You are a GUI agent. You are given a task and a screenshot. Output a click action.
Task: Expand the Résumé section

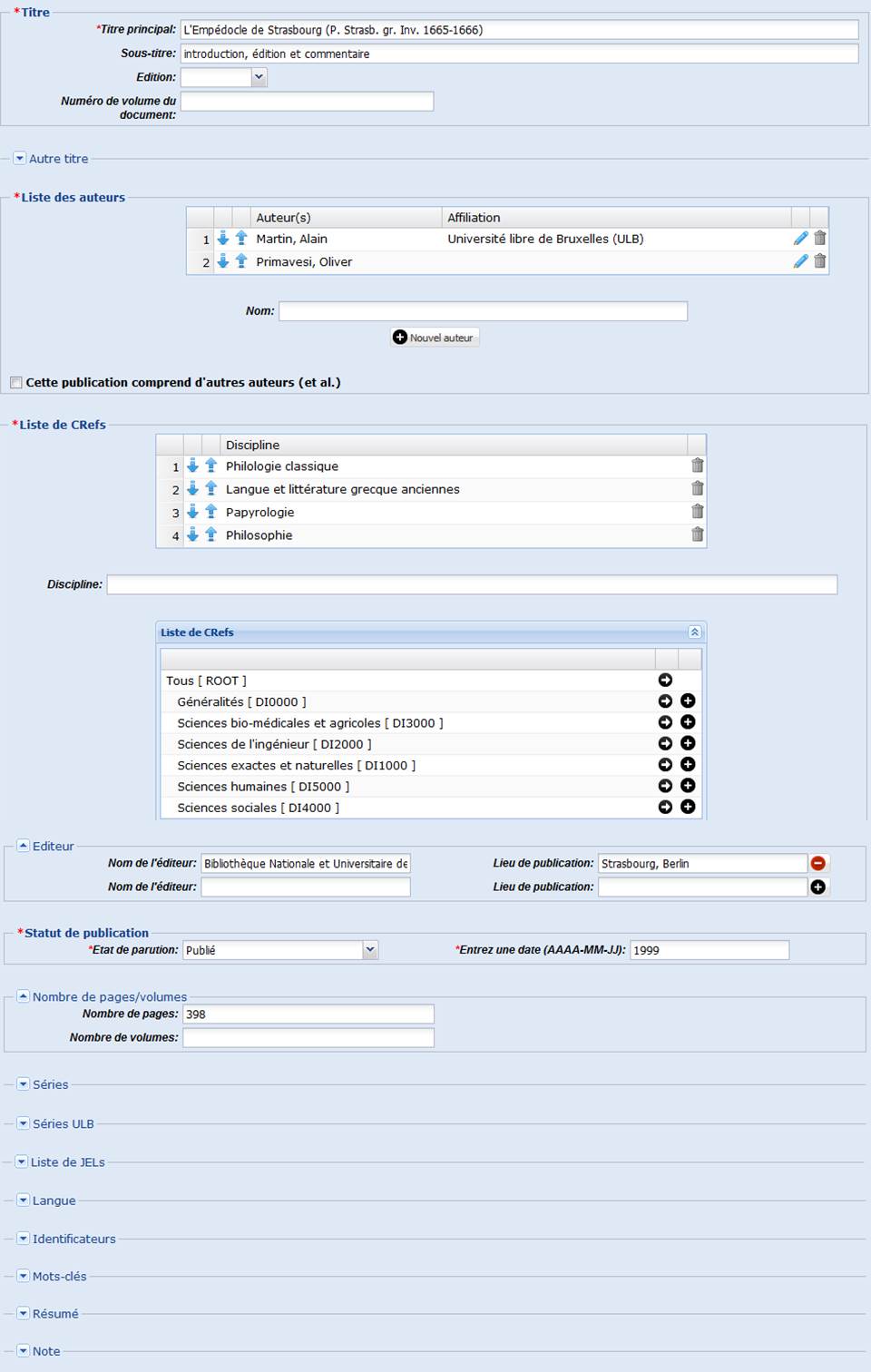pos(24,1313)
